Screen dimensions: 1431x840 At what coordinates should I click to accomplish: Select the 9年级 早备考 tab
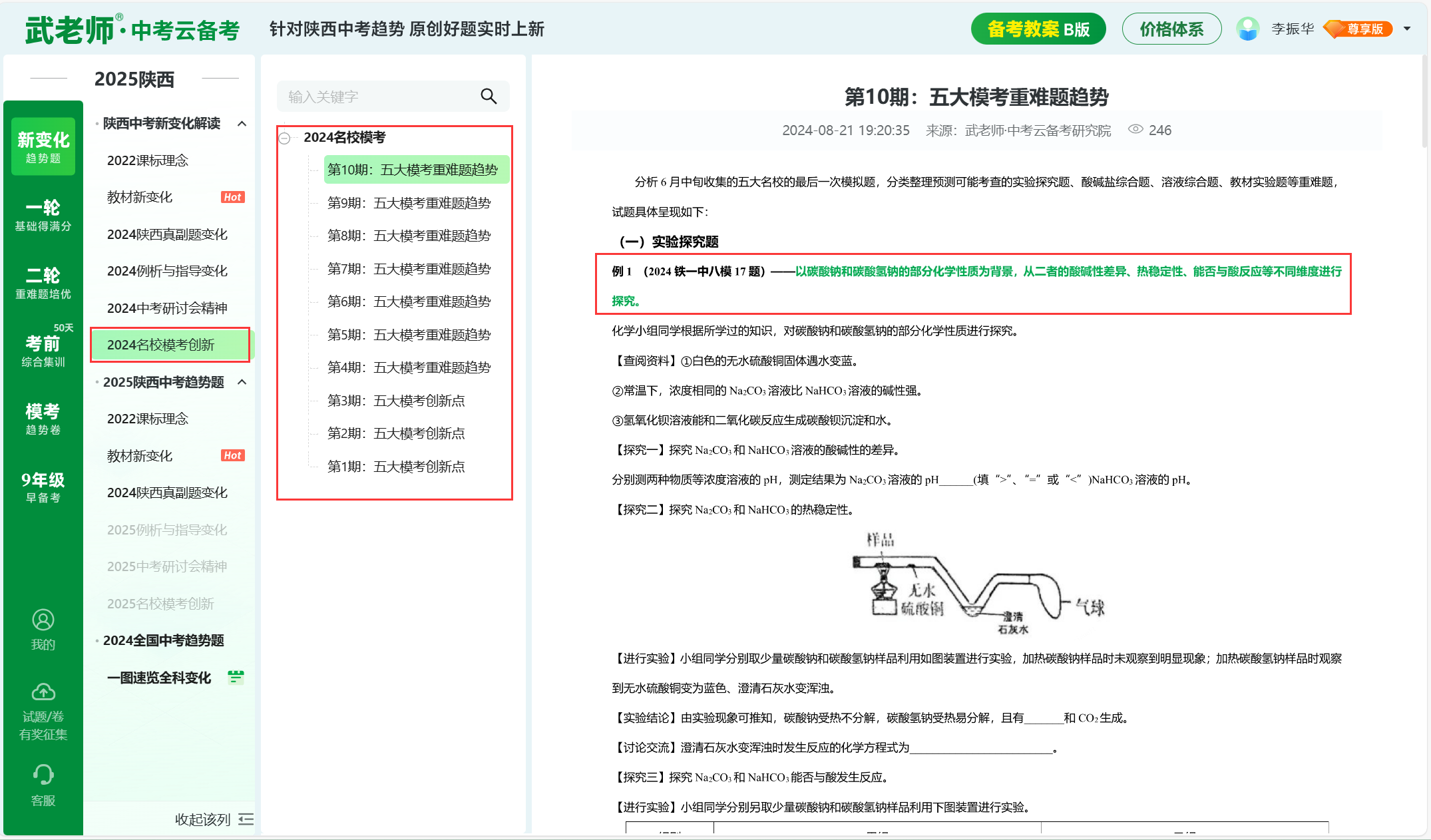(43, 487)
